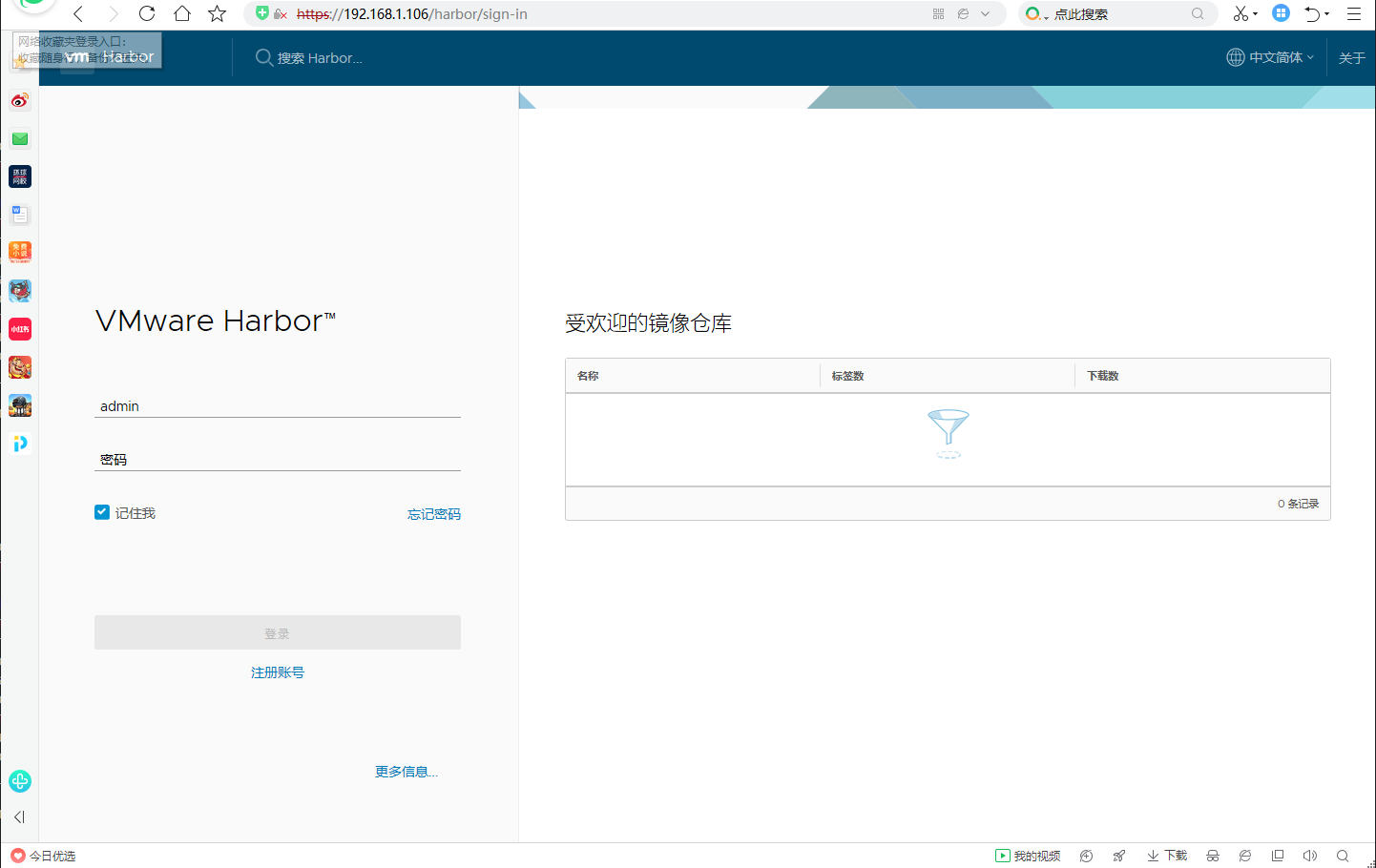Uncheck the 记住我 checkbox

point(102,512)
